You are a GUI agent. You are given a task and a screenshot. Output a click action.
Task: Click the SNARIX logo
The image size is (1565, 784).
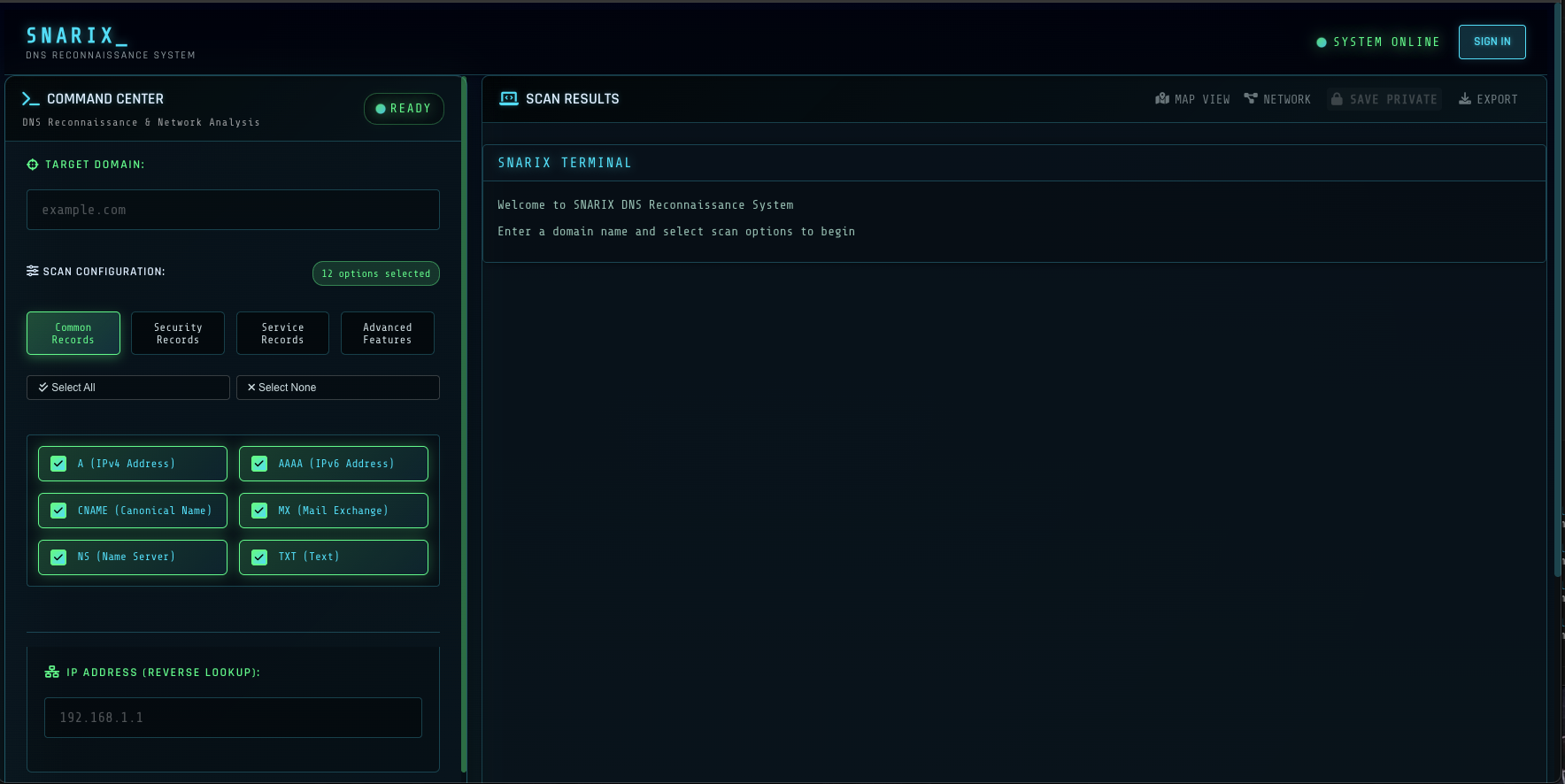[77, 35]
